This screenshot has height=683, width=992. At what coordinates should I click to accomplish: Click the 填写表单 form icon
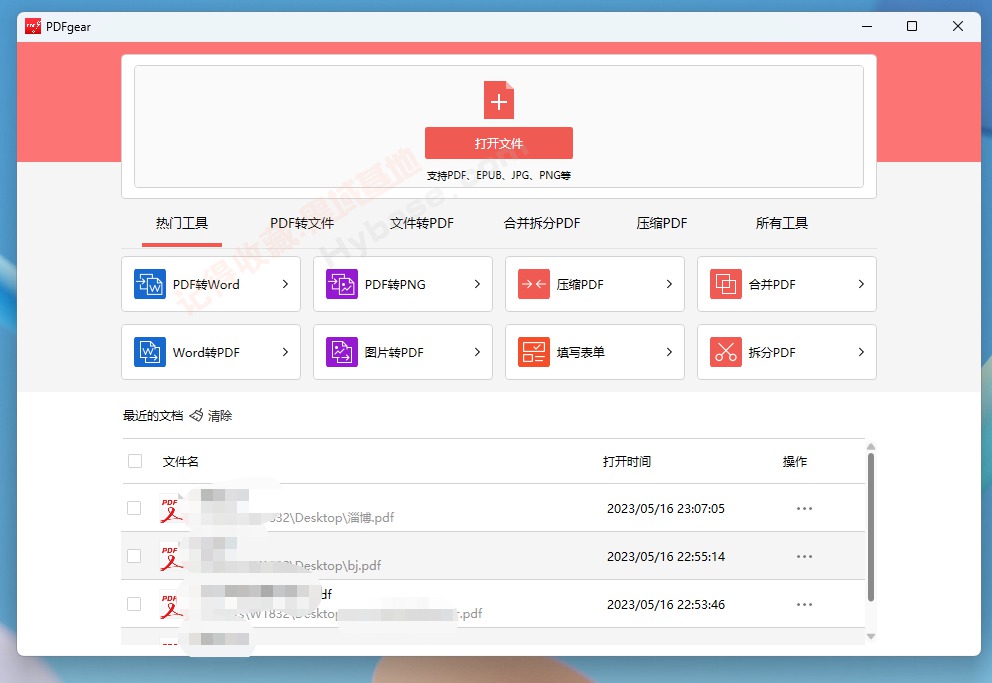pyautogui.click(x=533, y=352)
